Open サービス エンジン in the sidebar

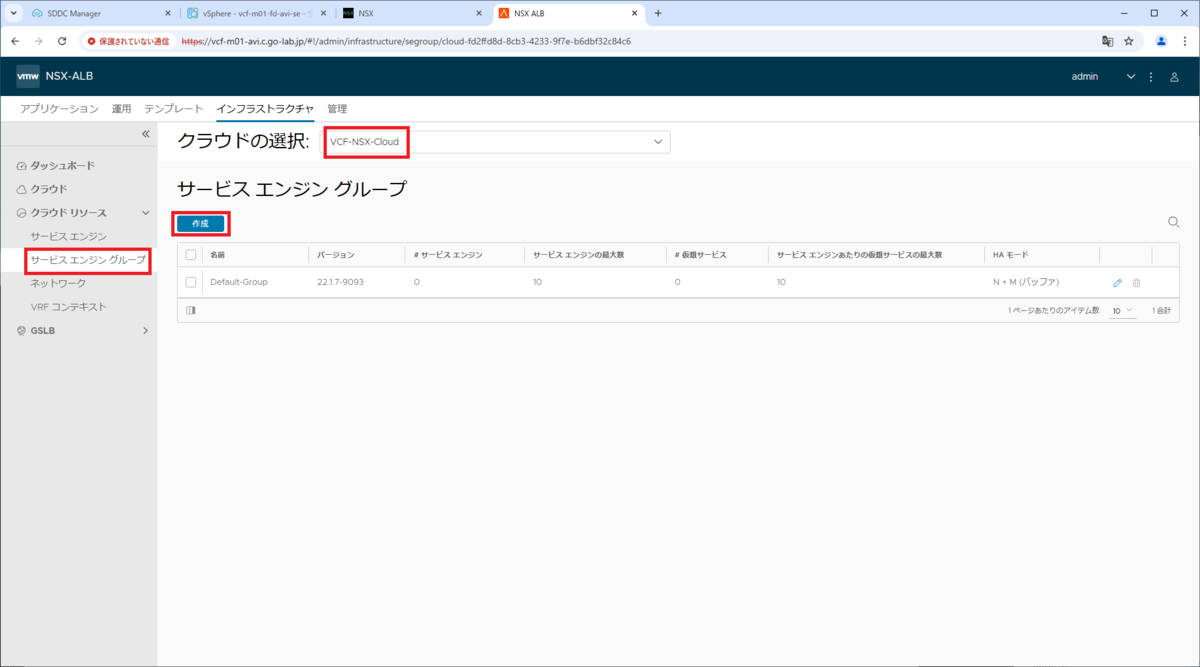click(68, 237)
